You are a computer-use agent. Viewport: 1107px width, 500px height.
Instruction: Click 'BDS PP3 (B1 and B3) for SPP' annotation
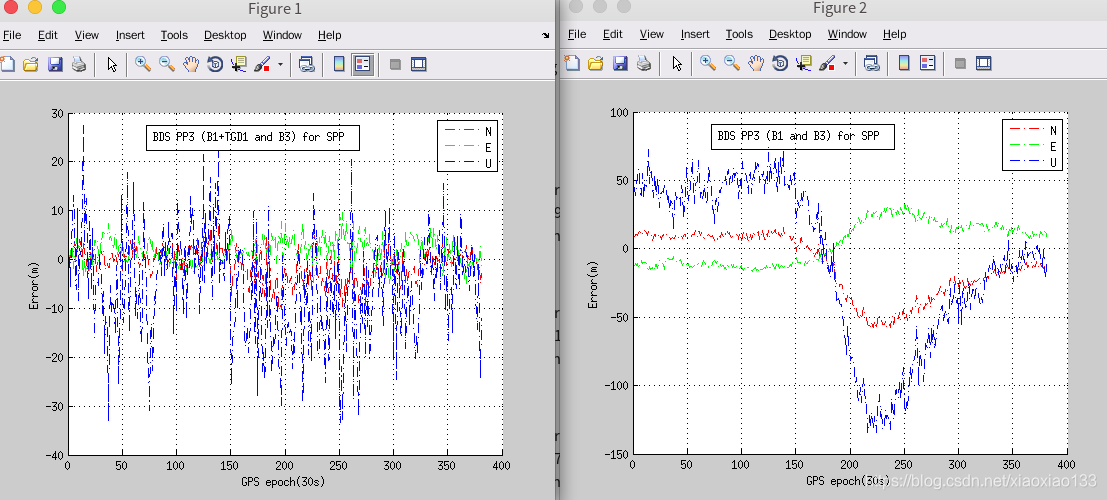803,136
